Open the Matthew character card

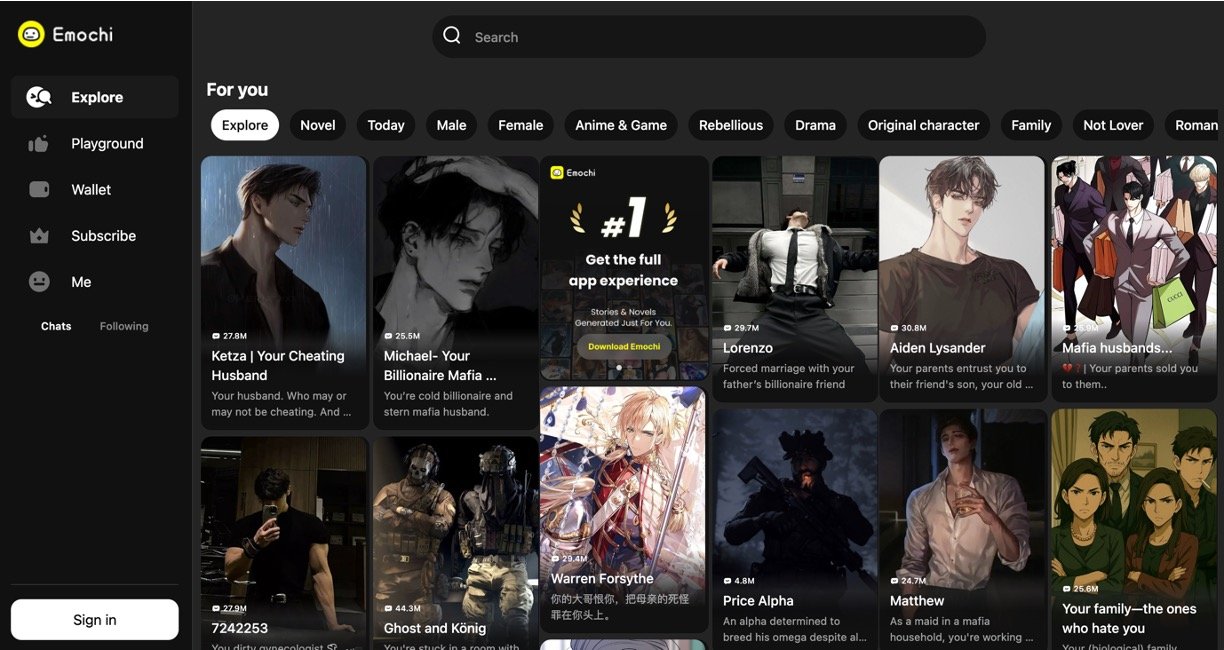click(961, 530)
